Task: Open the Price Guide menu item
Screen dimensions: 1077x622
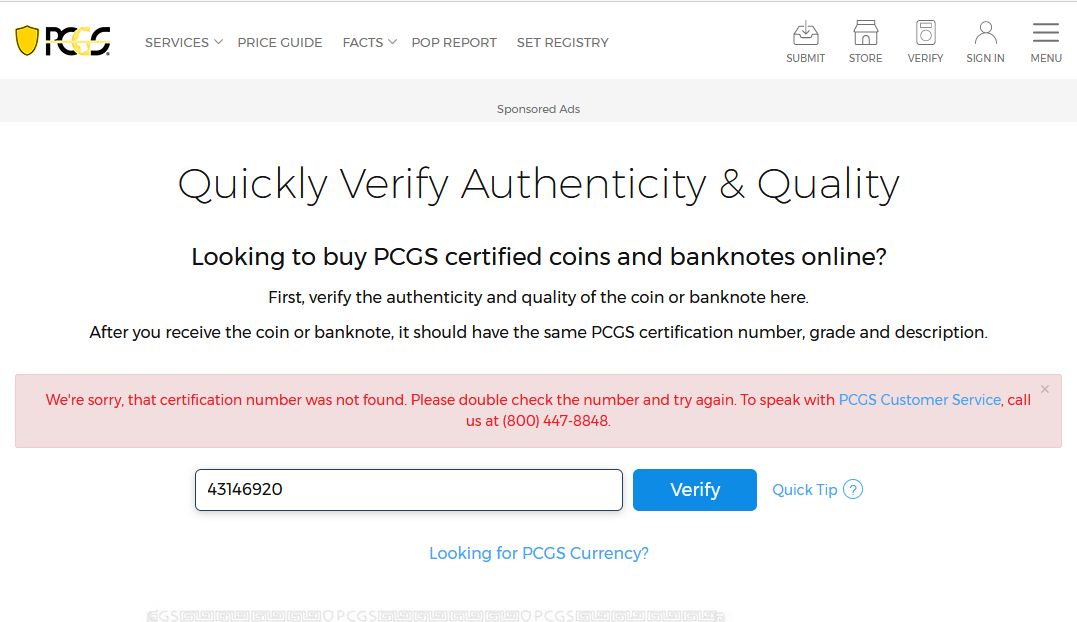Action: point(280,42)
